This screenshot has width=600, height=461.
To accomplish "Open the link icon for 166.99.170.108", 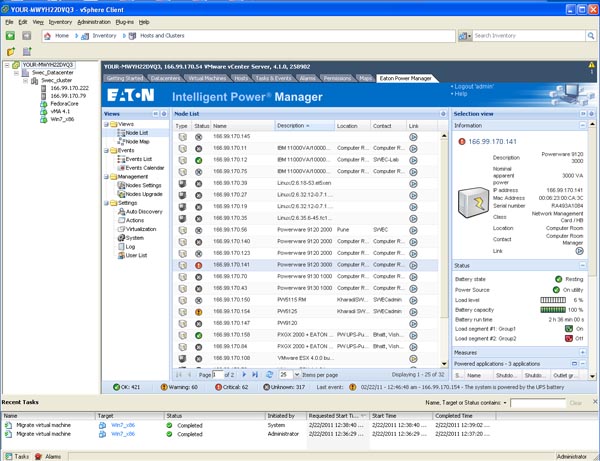I will pyautogui.click(x=413, y=358).
